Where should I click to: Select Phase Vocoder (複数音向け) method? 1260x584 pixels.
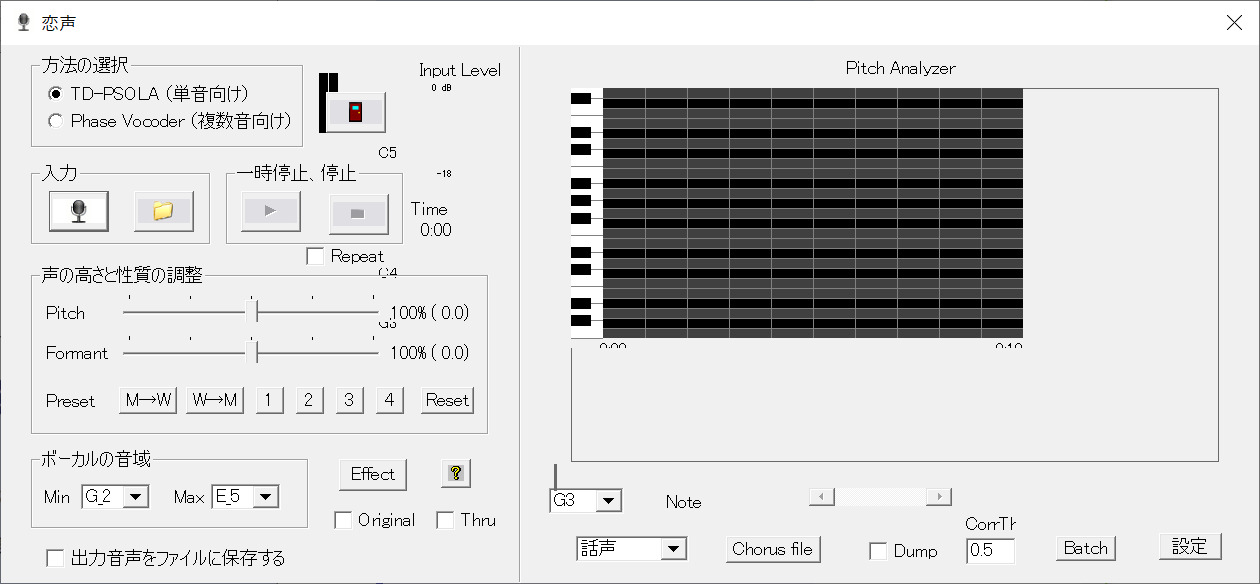(x=170, y=121)
